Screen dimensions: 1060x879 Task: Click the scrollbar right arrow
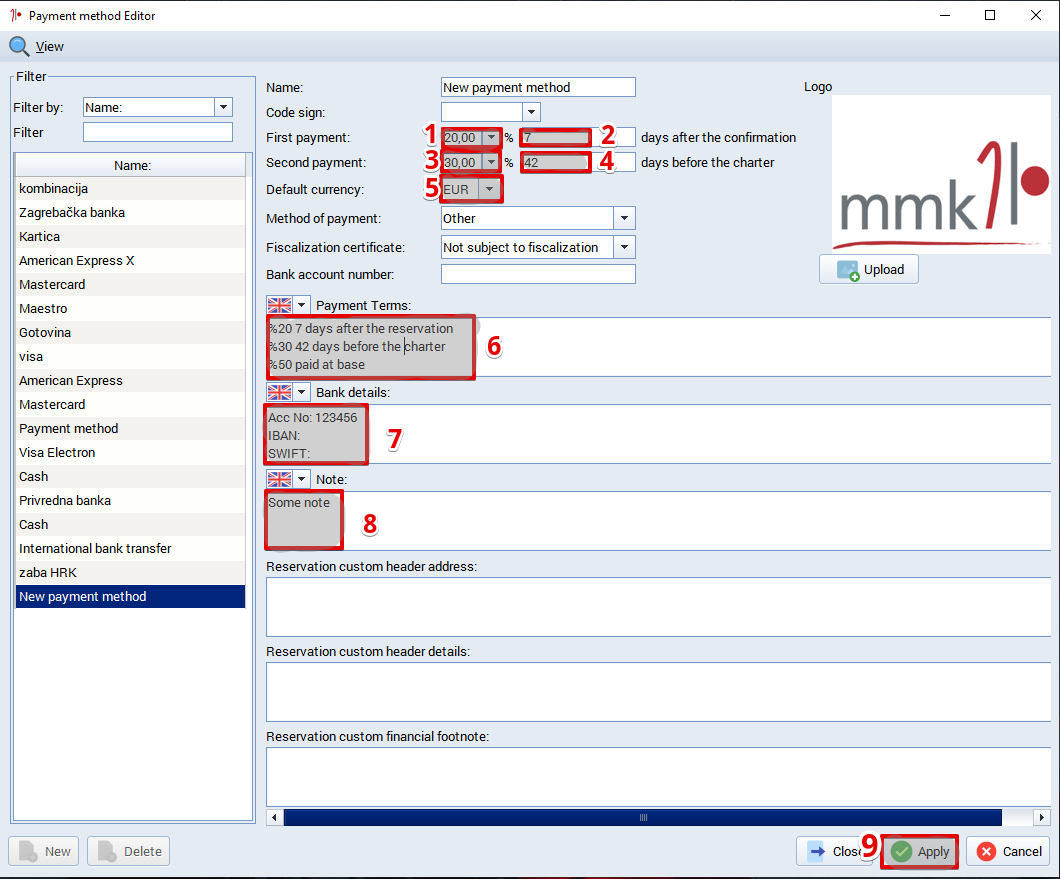tap(1042, 817)
